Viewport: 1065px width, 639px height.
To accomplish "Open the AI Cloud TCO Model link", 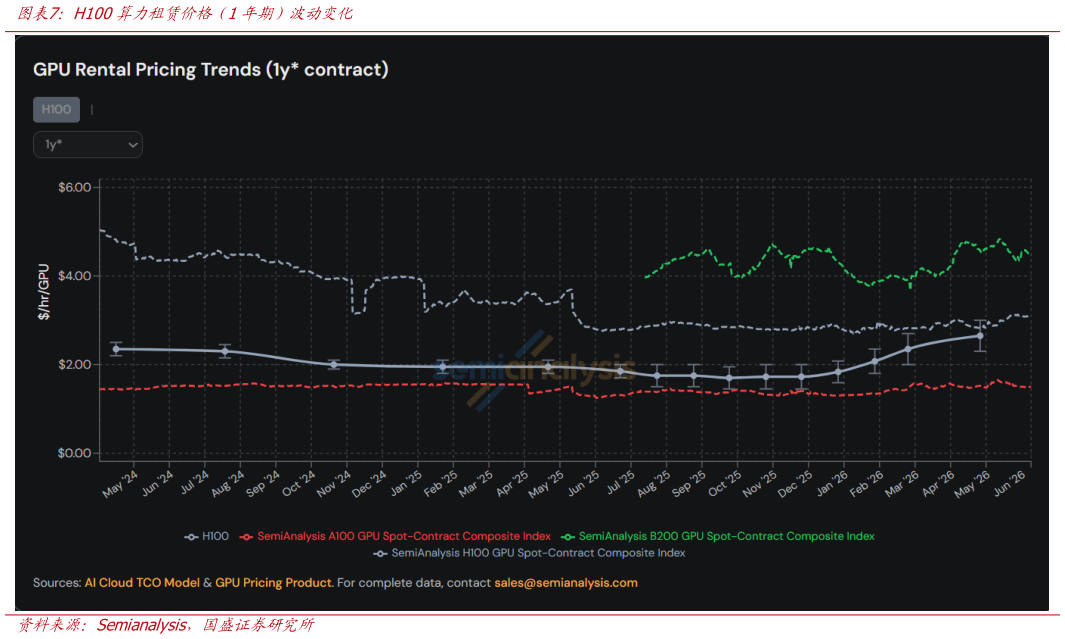I will point(142,583).
